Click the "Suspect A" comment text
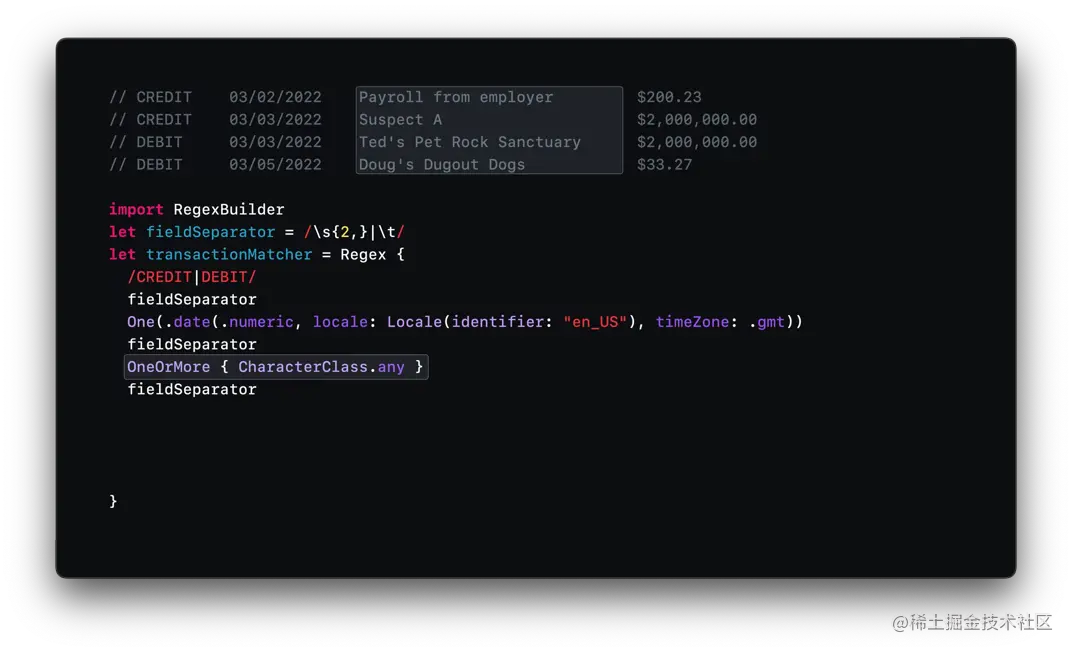 point(401,120)
